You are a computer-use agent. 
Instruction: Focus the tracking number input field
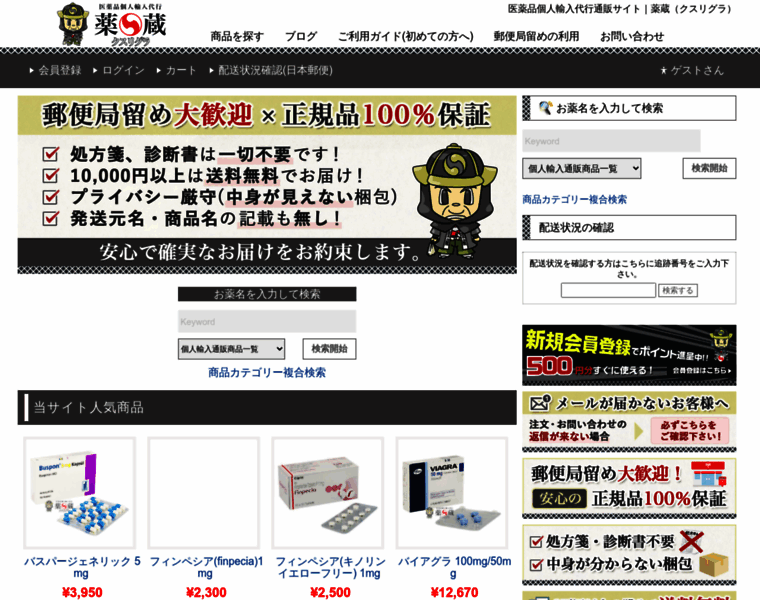click(608, 290)
